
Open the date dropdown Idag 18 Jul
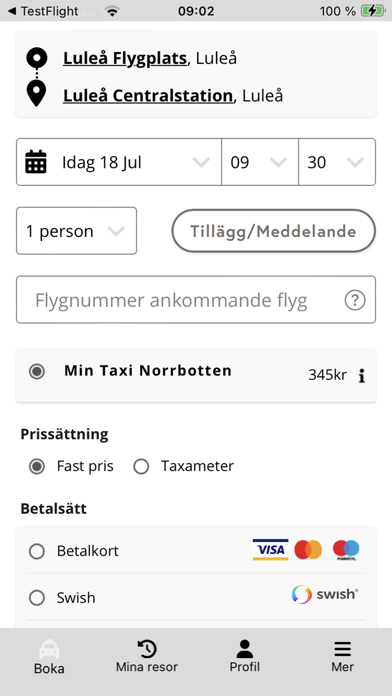pyautogui.click(x=119, y=162)
